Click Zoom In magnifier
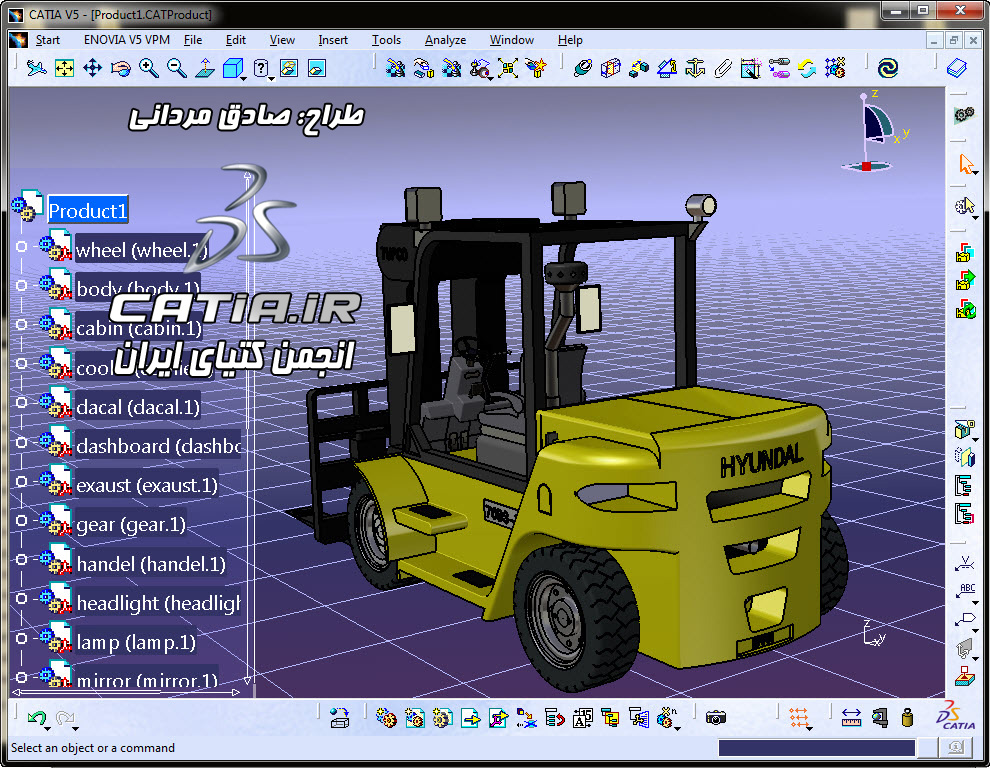This screenshot has height=768, width=990. pyautogui.click(x=148, y=68)
